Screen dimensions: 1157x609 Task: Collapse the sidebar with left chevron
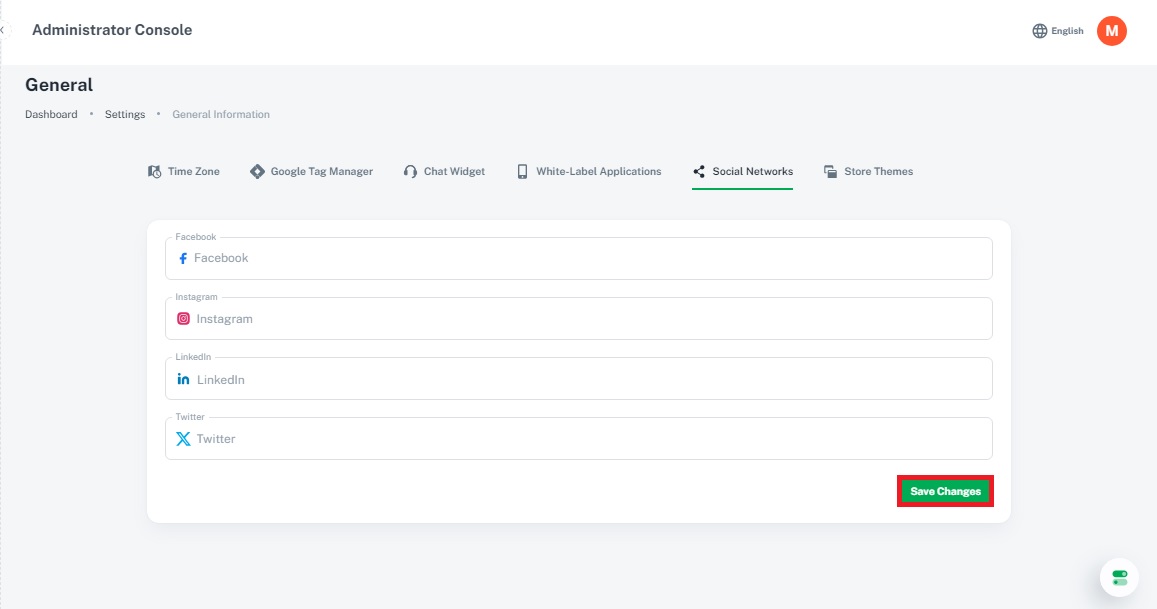pyautogui.click(x=3, y=30)
